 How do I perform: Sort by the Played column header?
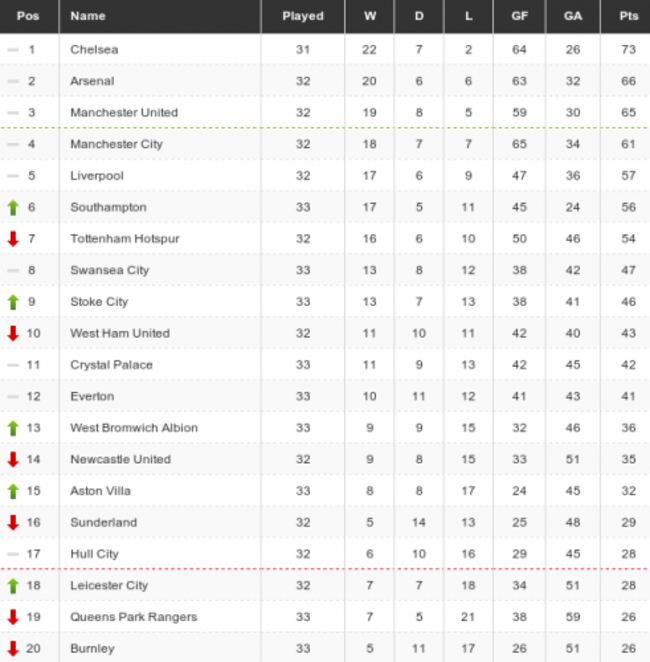(x=303, y=16)
